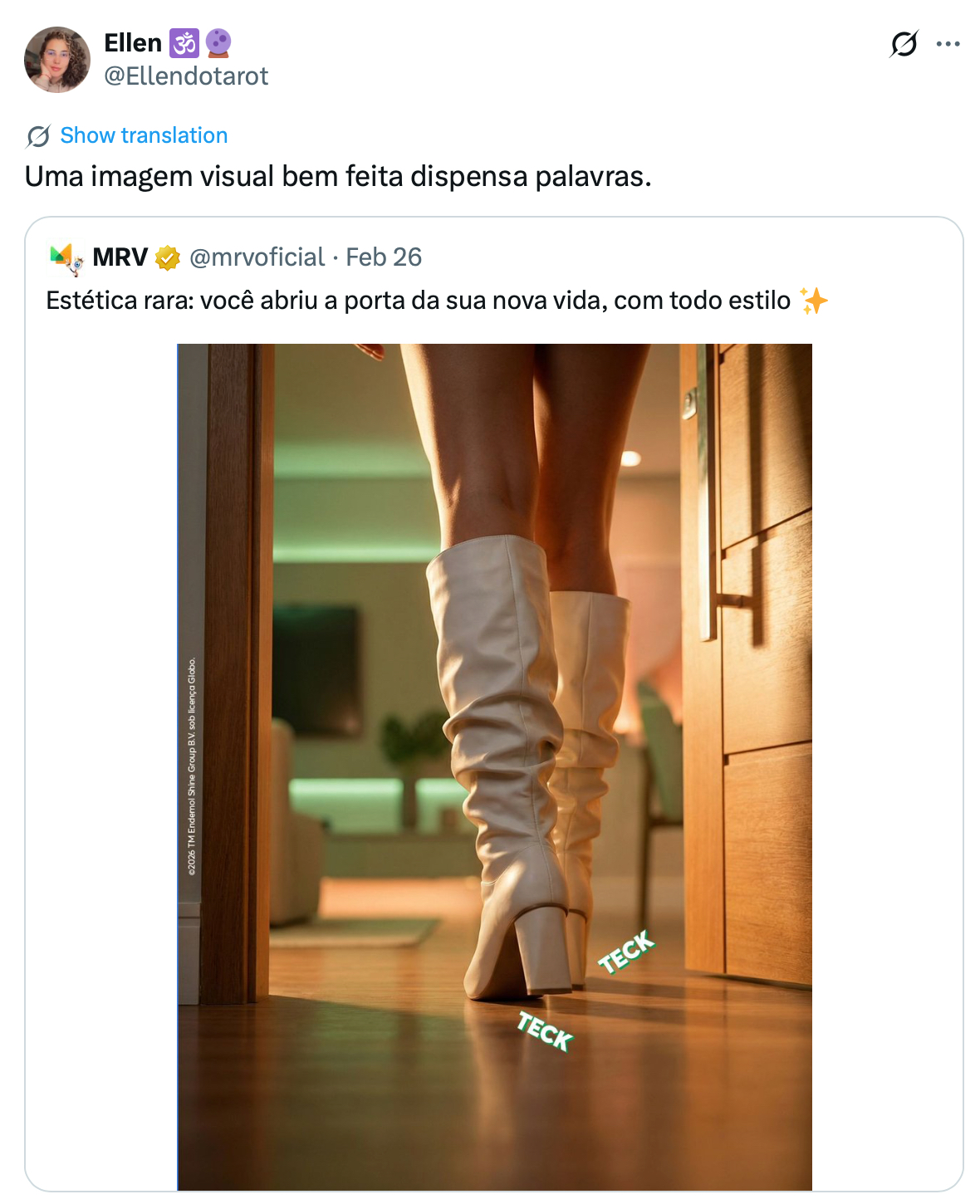
Task: Click the sparkles emoji in quoted tweet
Action: (x=814, y=301)
